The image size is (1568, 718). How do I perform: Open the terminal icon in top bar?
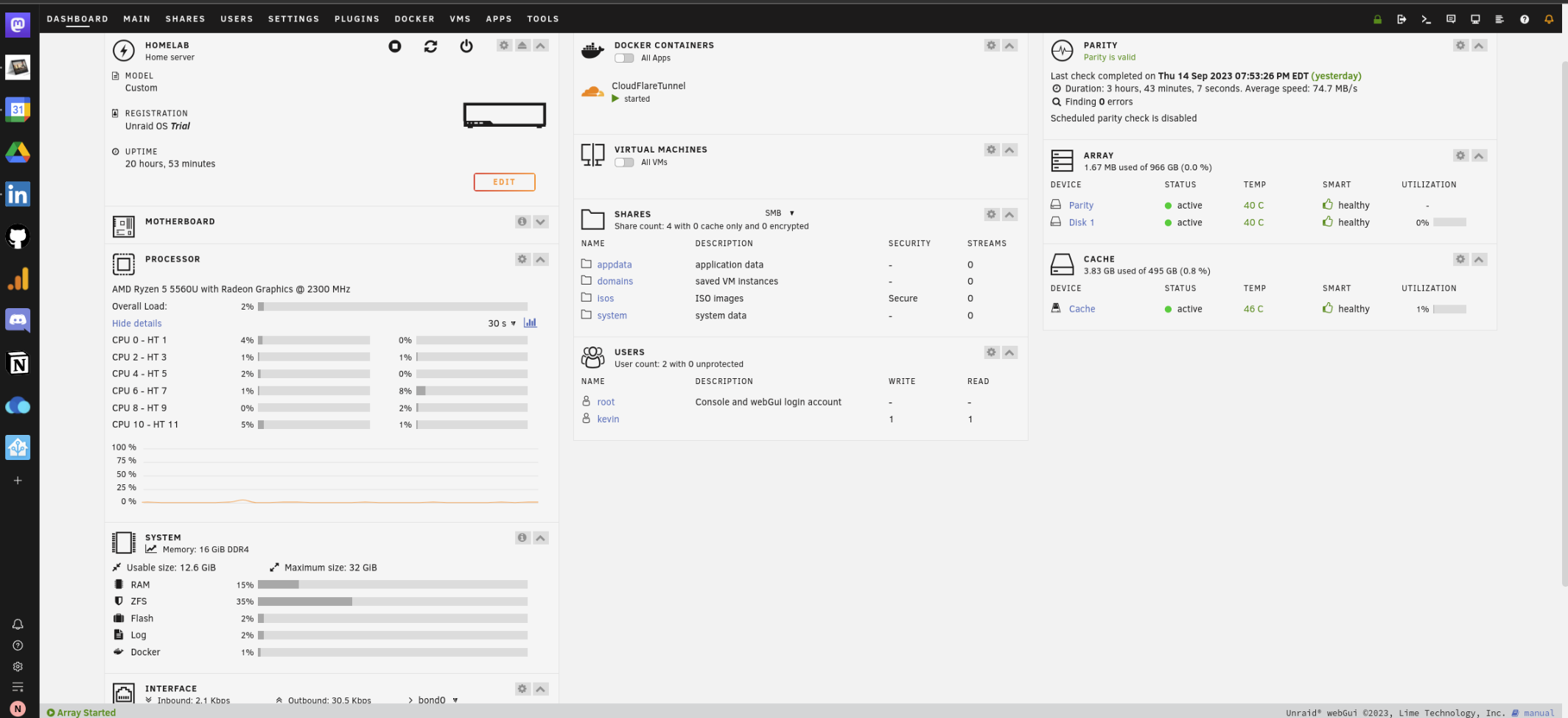tap(1426, 19)
